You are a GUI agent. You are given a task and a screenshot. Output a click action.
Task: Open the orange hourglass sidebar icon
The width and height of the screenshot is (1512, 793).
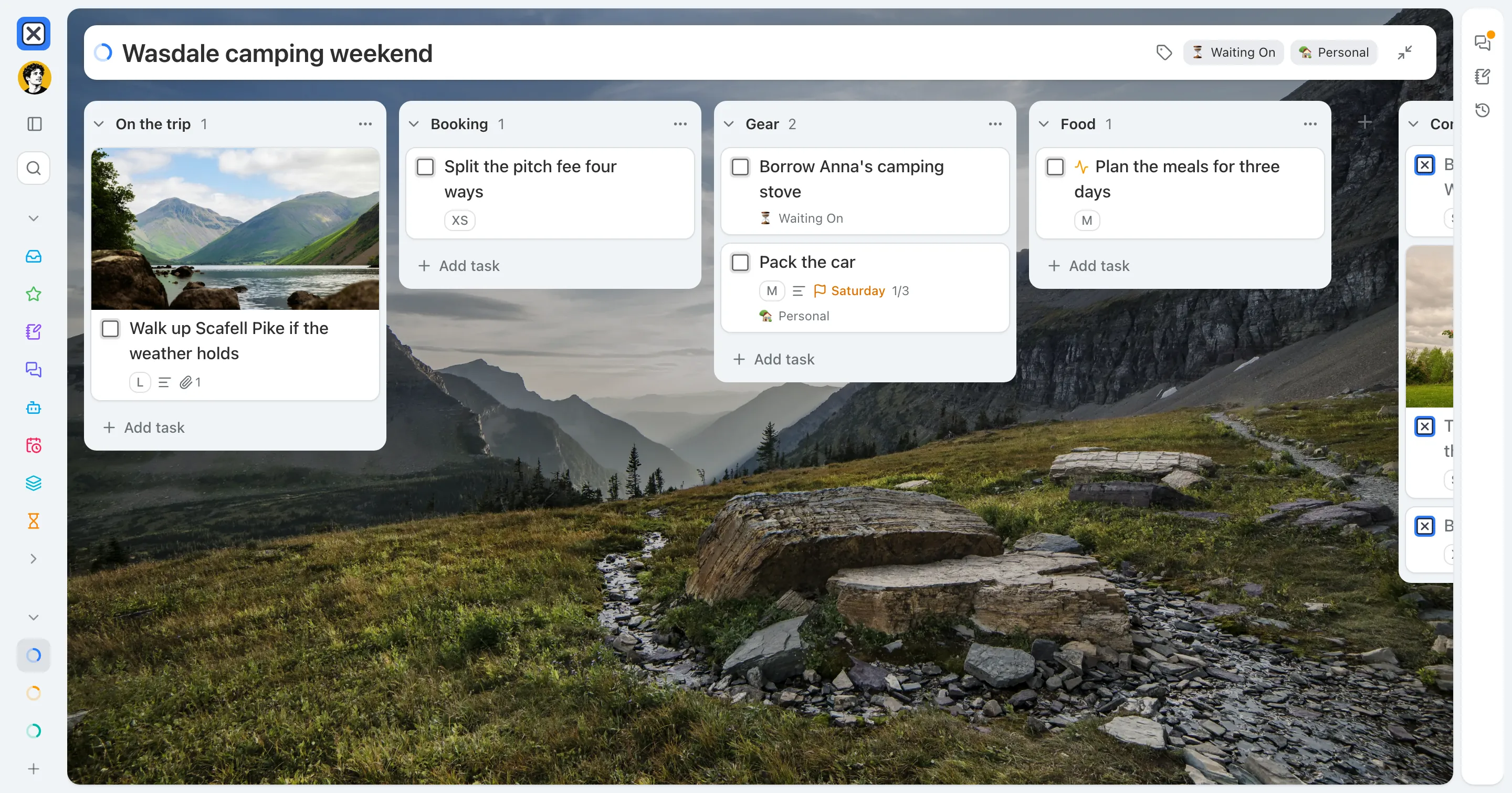click(34, 520)
